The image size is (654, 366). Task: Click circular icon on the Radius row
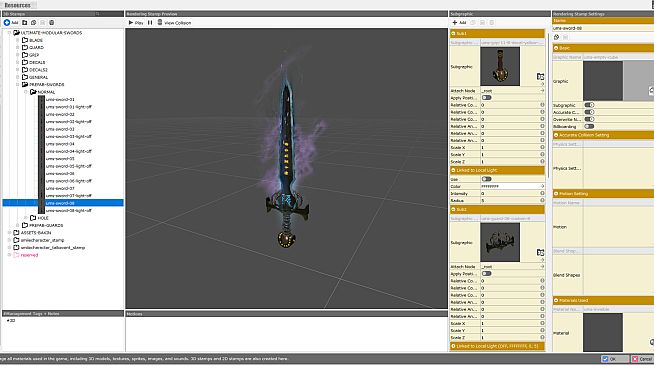point(542,201)
